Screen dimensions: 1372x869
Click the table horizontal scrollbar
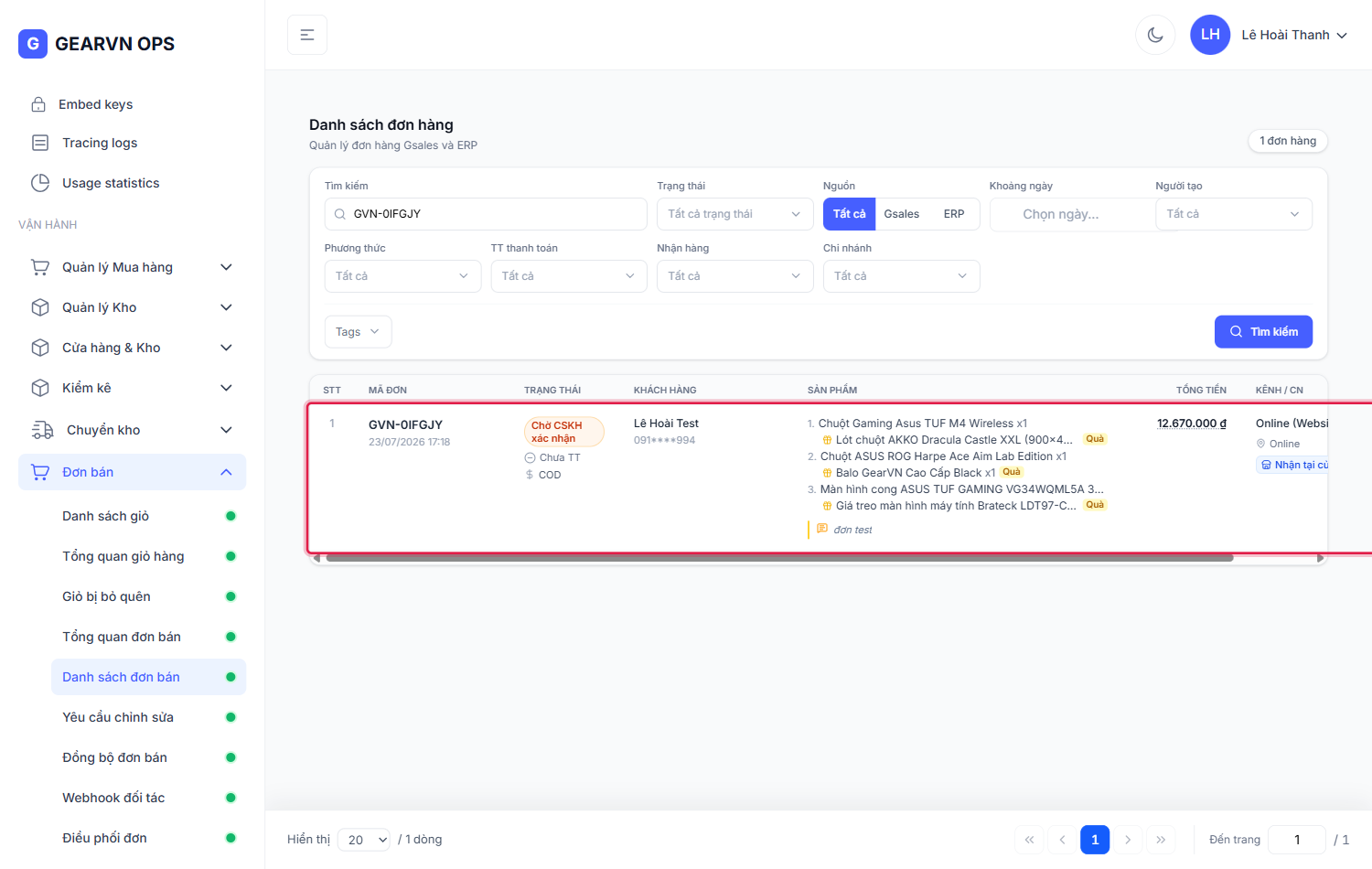click(x=779, y=558)
